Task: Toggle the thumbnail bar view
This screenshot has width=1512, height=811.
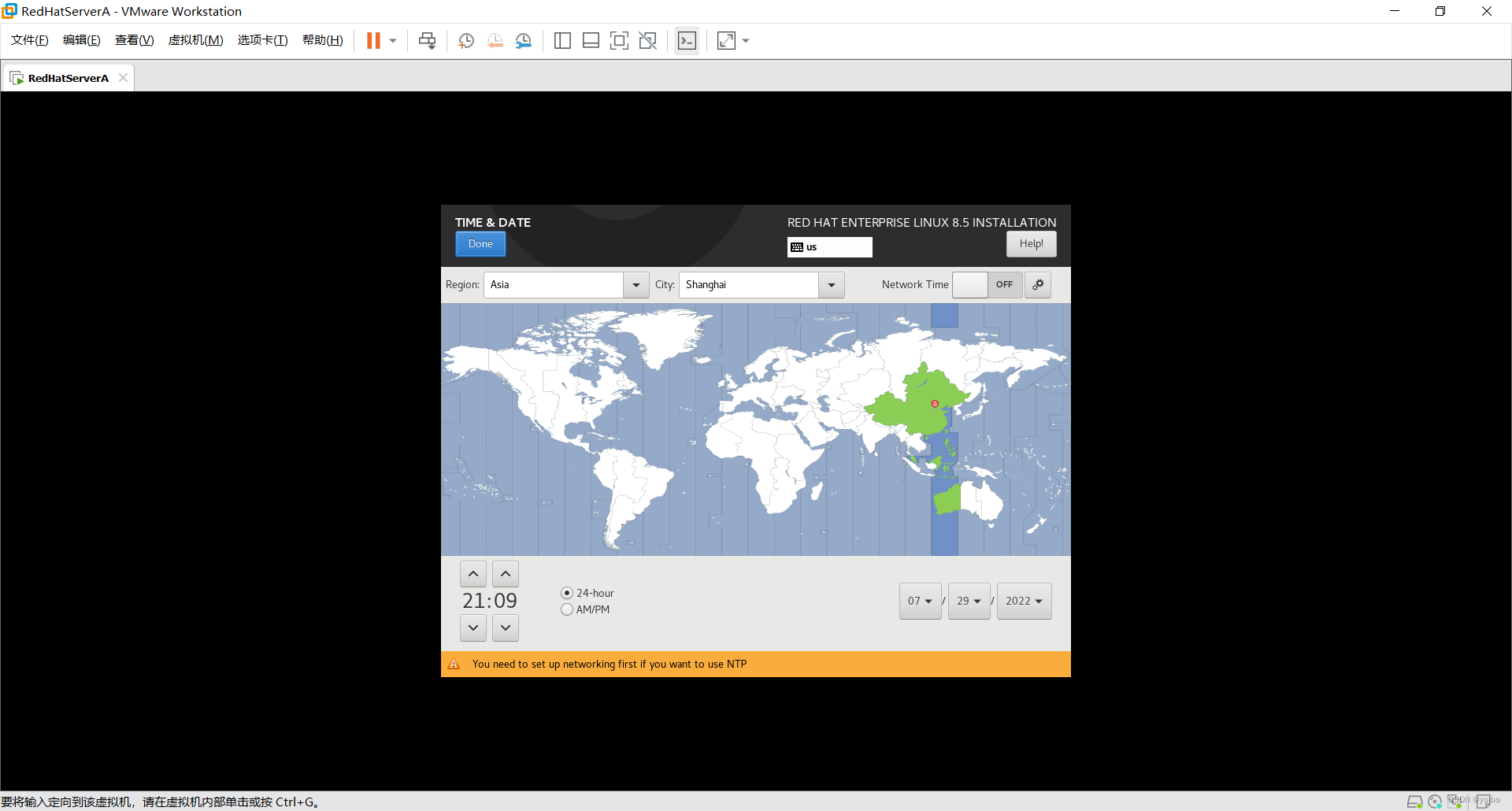Action: (x=591, y=41)
